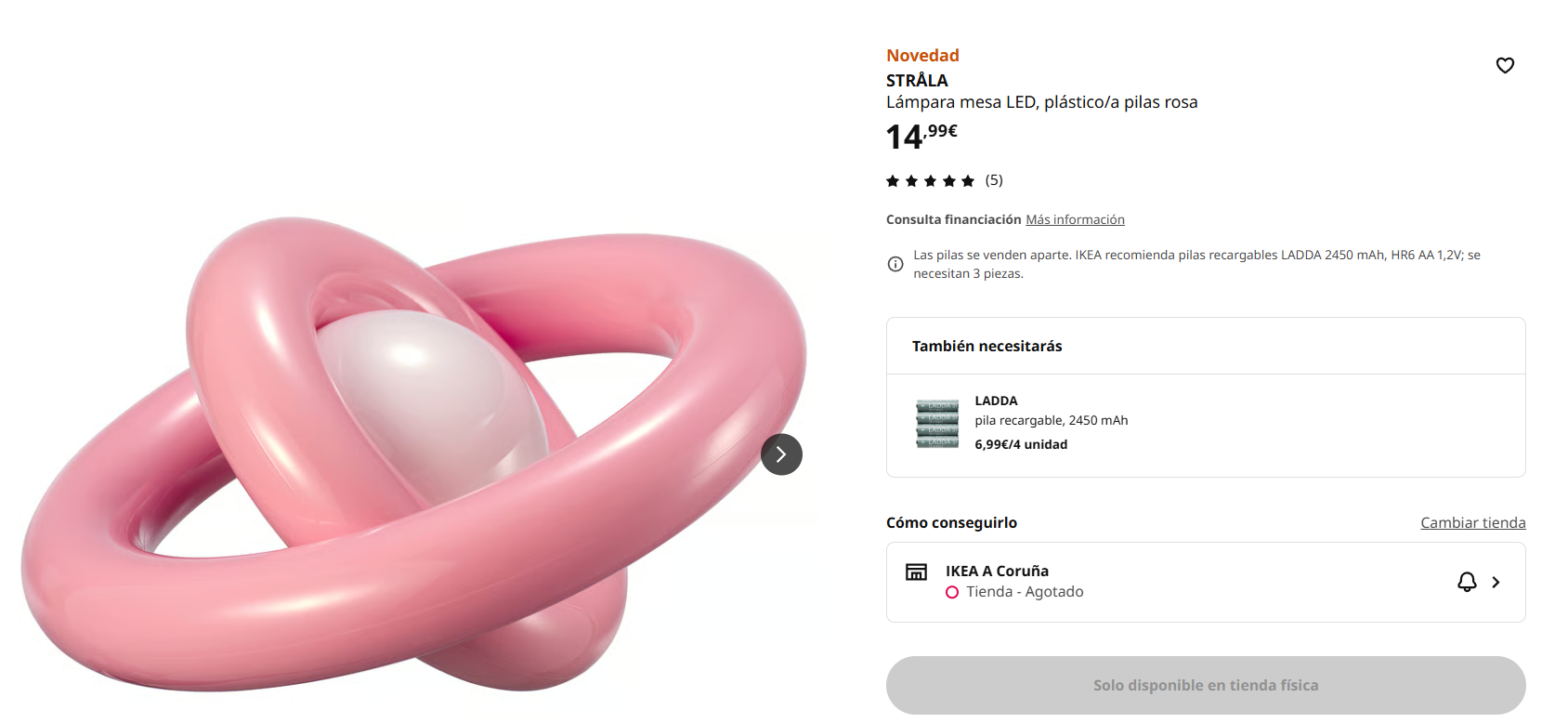Click the battery info circle icon
1568x723 pixels.
895,264
